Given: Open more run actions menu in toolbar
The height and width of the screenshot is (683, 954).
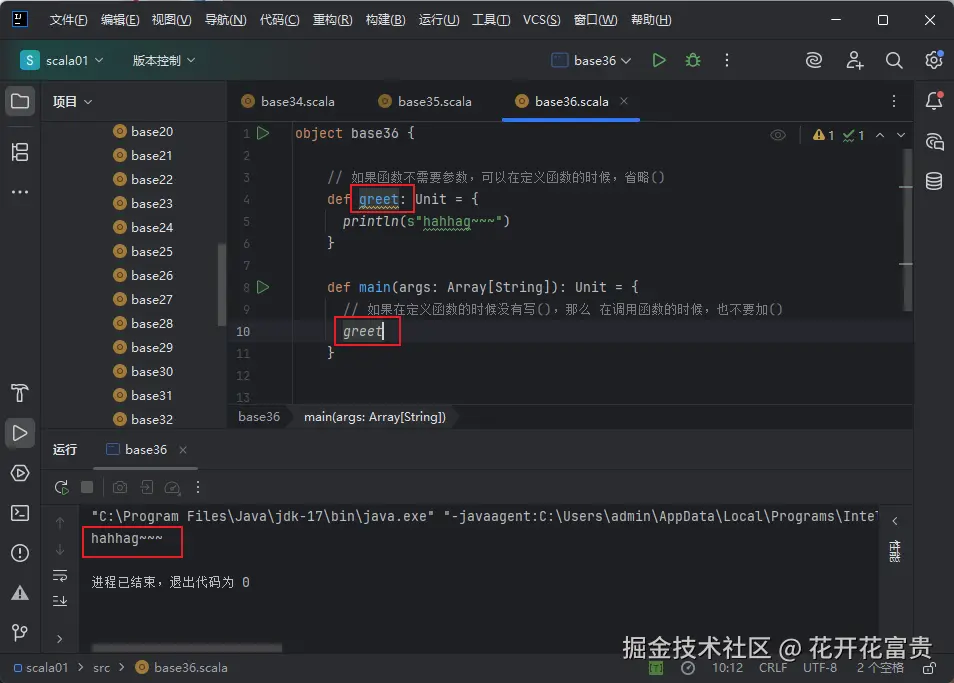Looking at the screenshot, I should (x=726, y=60).
